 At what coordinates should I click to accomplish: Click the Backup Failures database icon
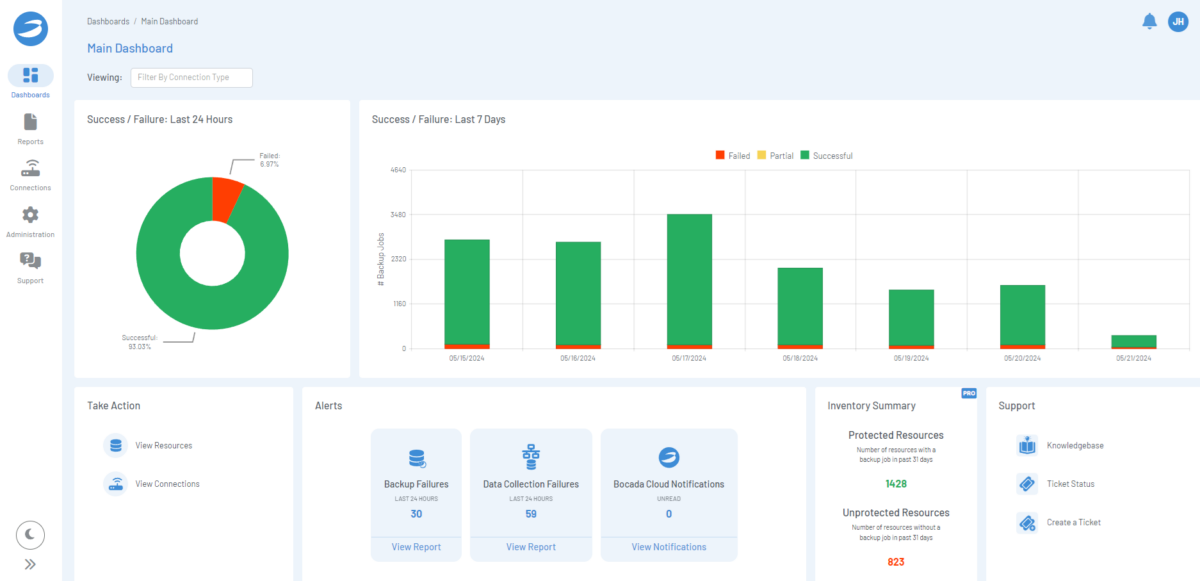pyautogui.click(x=416, y=458)
